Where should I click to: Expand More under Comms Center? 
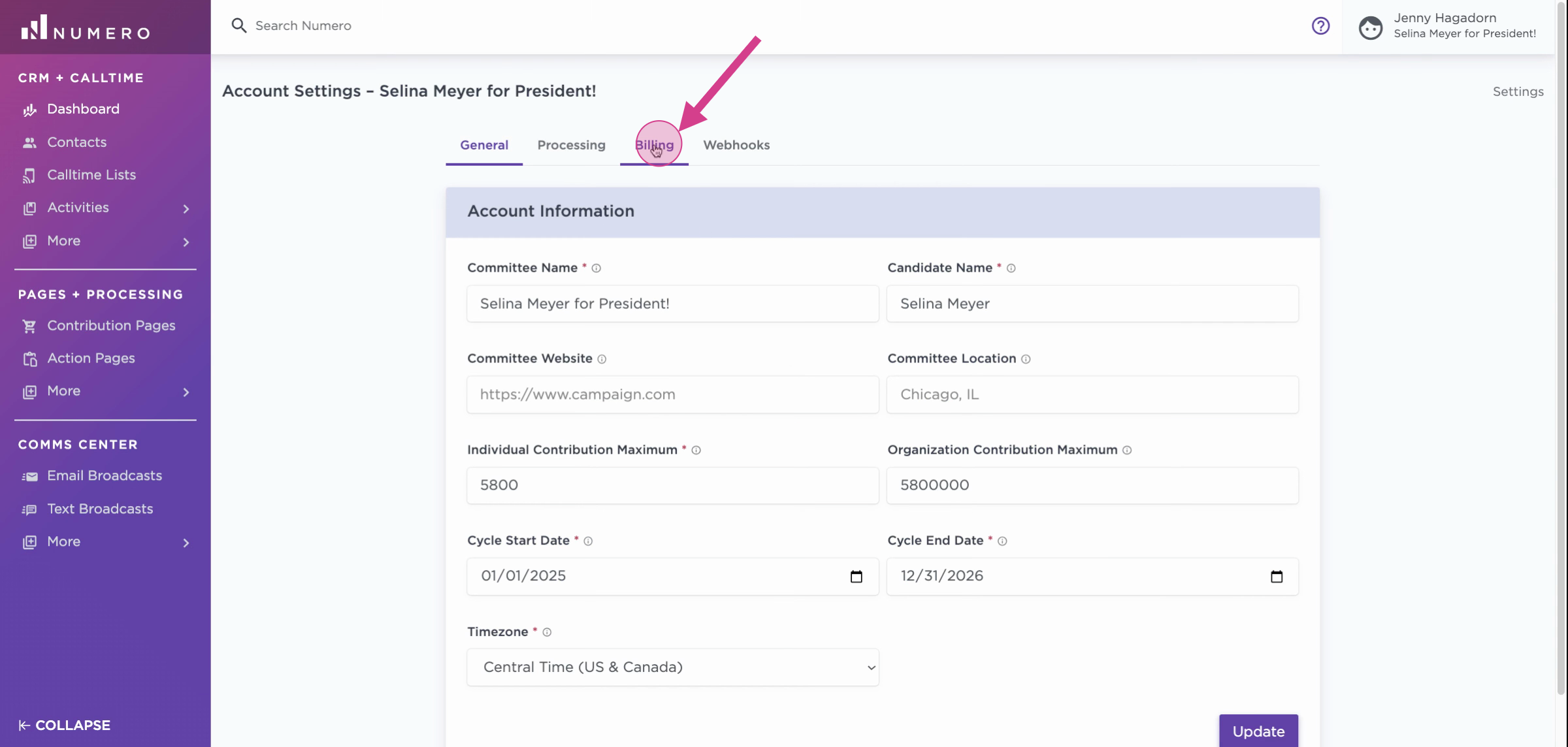click(186, 543)
